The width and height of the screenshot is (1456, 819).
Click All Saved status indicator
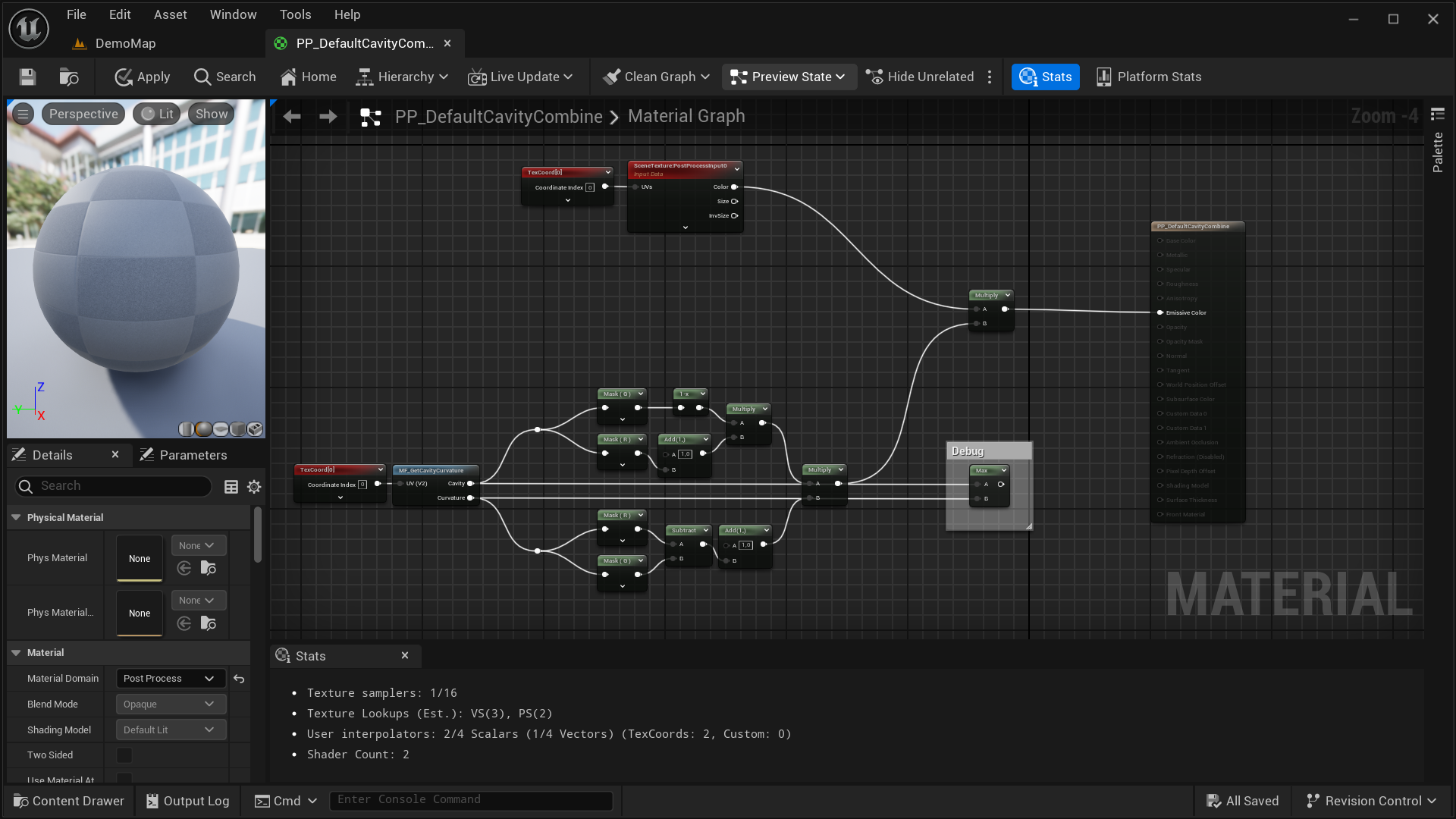point(1242,801)
